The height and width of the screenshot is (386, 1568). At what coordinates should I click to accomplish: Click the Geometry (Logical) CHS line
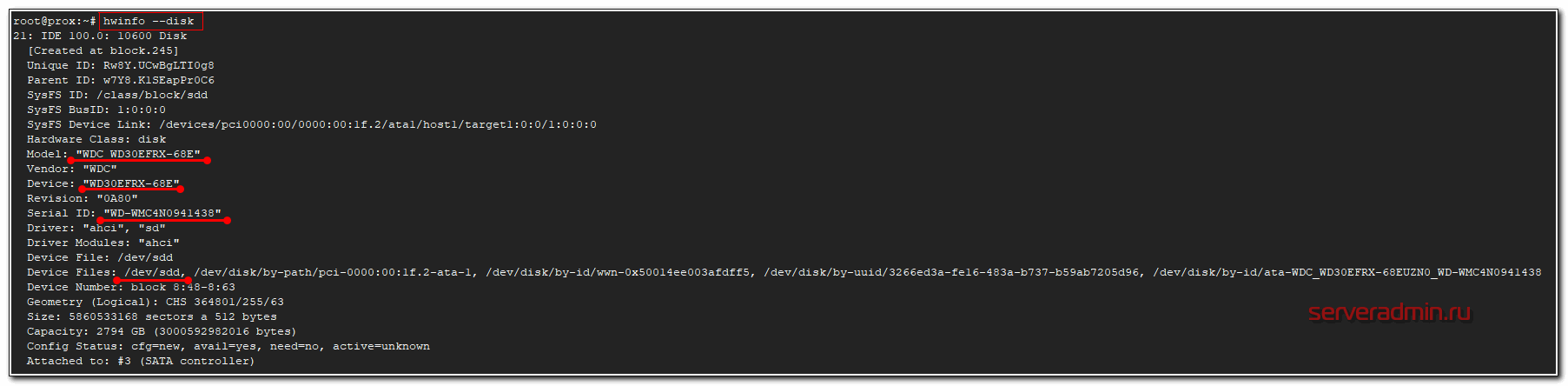point(155,302)
